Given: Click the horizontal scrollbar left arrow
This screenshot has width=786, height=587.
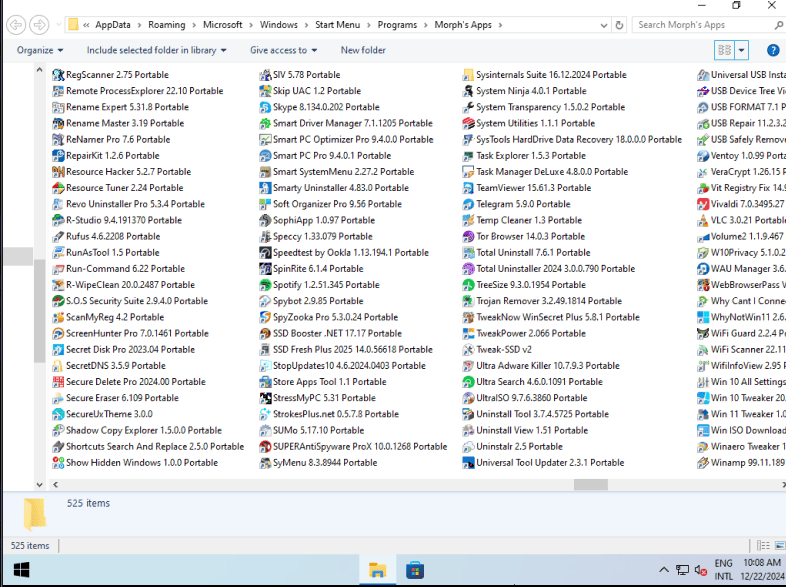Looking at the screenshot, I should [56, 485].
